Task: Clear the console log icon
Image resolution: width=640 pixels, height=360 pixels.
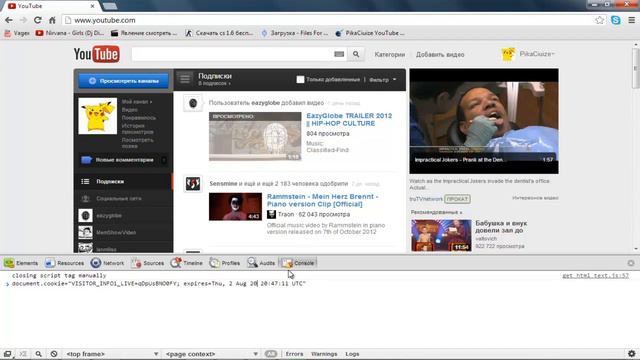Action: pyautogui.click(x=54, y=354)
